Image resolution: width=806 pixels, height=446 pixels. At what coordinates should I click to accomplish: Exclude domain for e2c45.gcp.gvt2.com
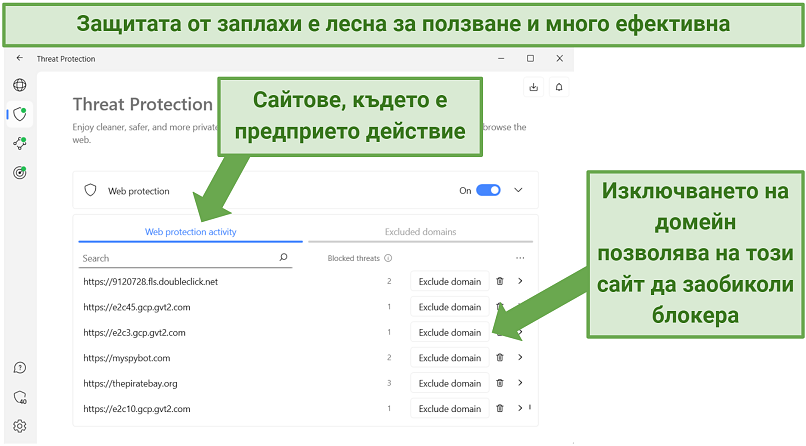coord(450,307)
